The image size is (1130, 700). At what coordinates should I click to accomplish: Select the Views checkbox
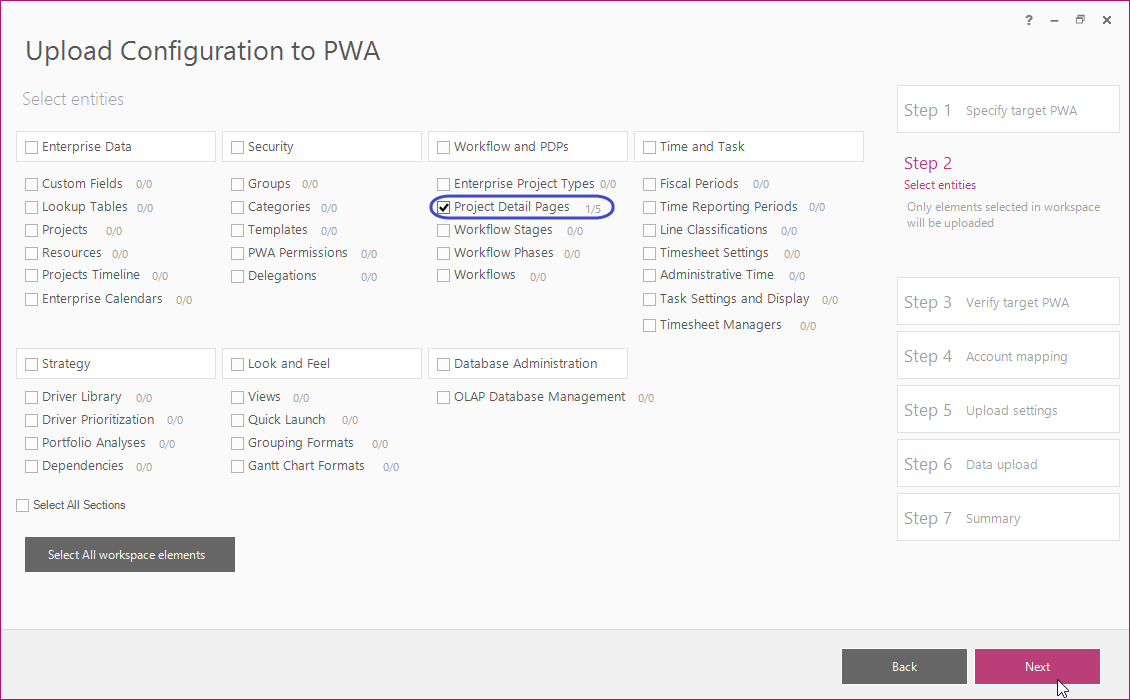coord(238,397)
